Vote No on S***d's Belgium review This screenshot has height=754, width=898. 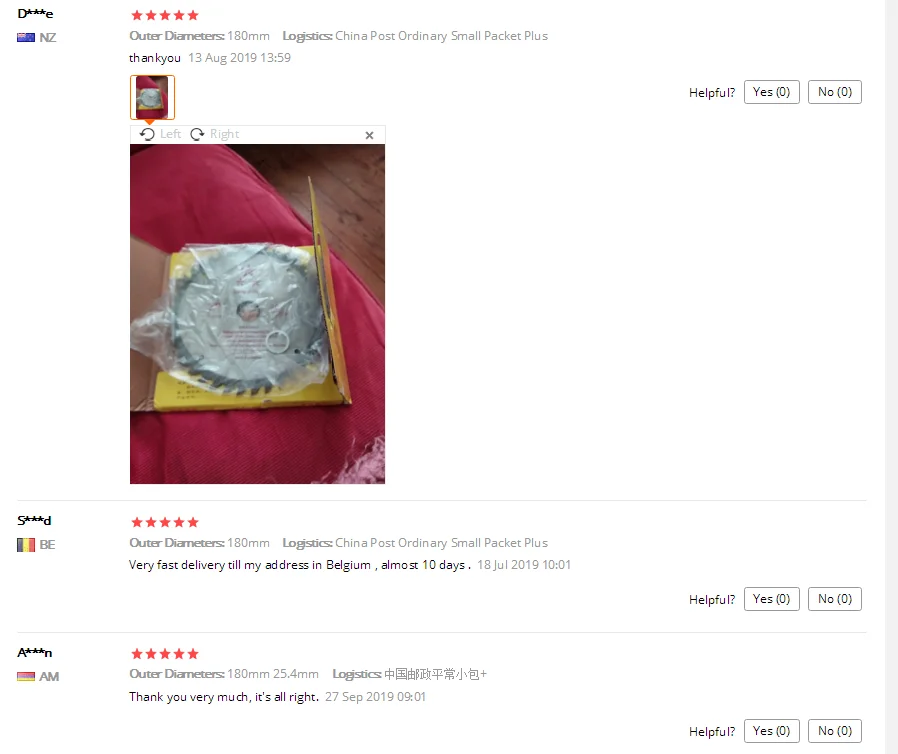[834, 599]
